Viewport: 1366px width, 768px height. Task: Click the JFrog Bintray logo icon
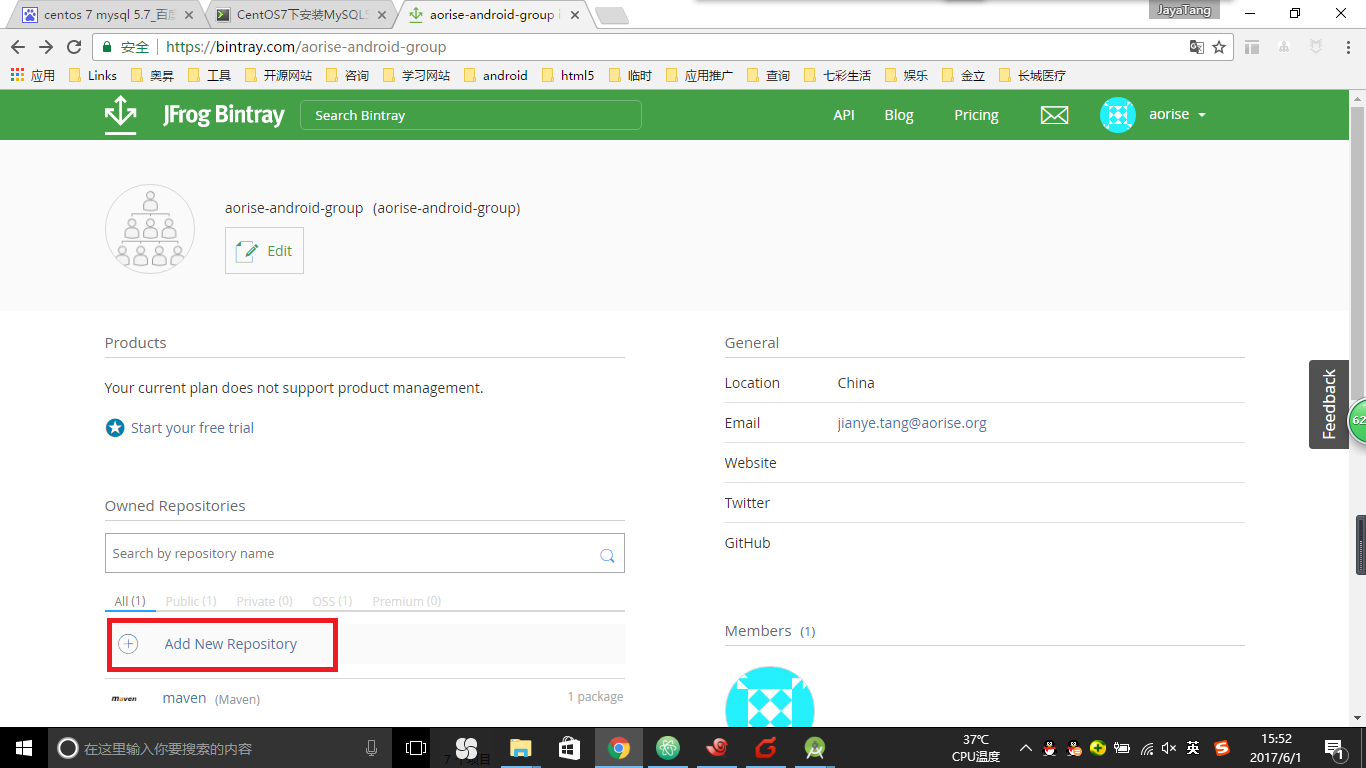[120, 115]
